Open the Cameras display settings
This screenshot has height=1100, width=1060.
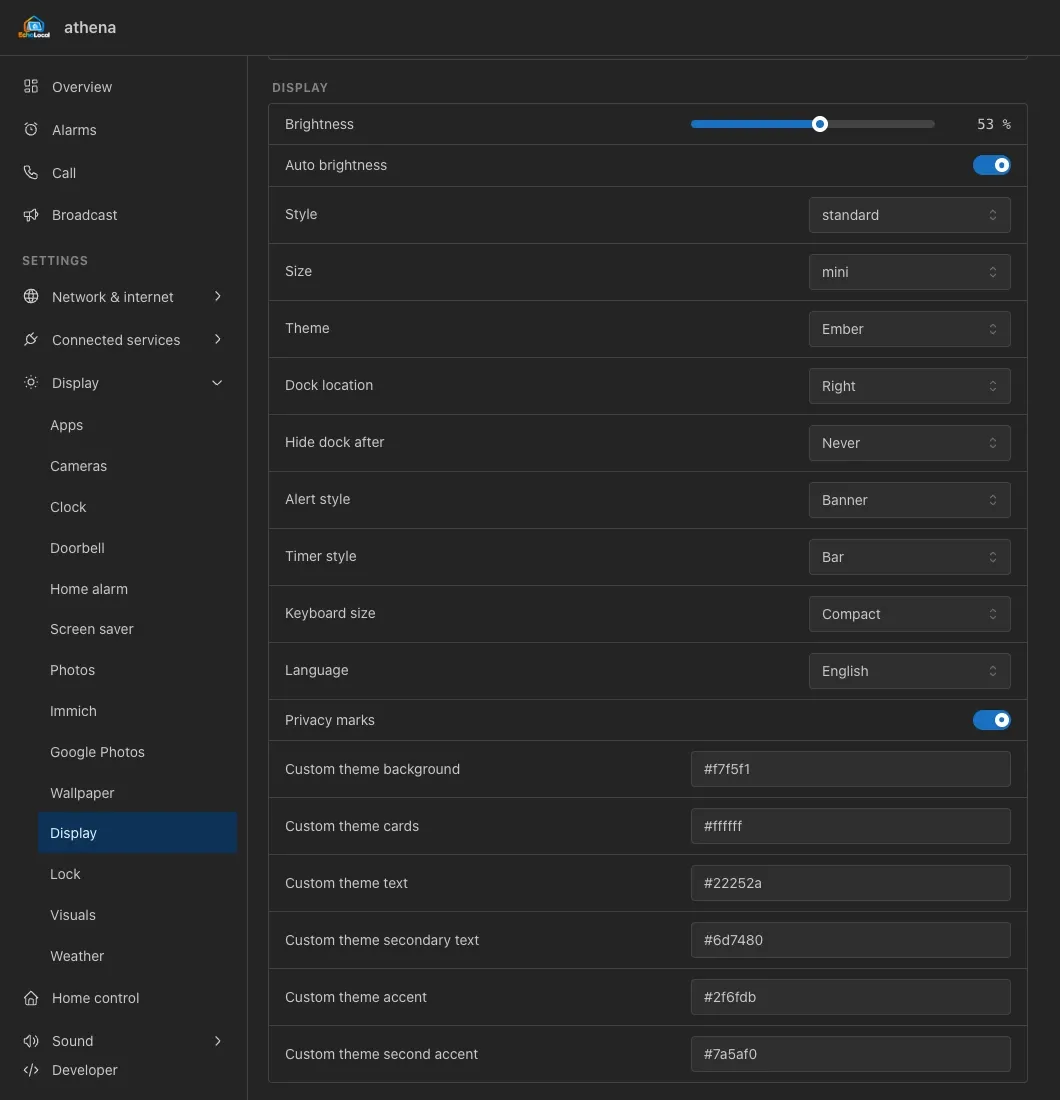tap(79, 466)
